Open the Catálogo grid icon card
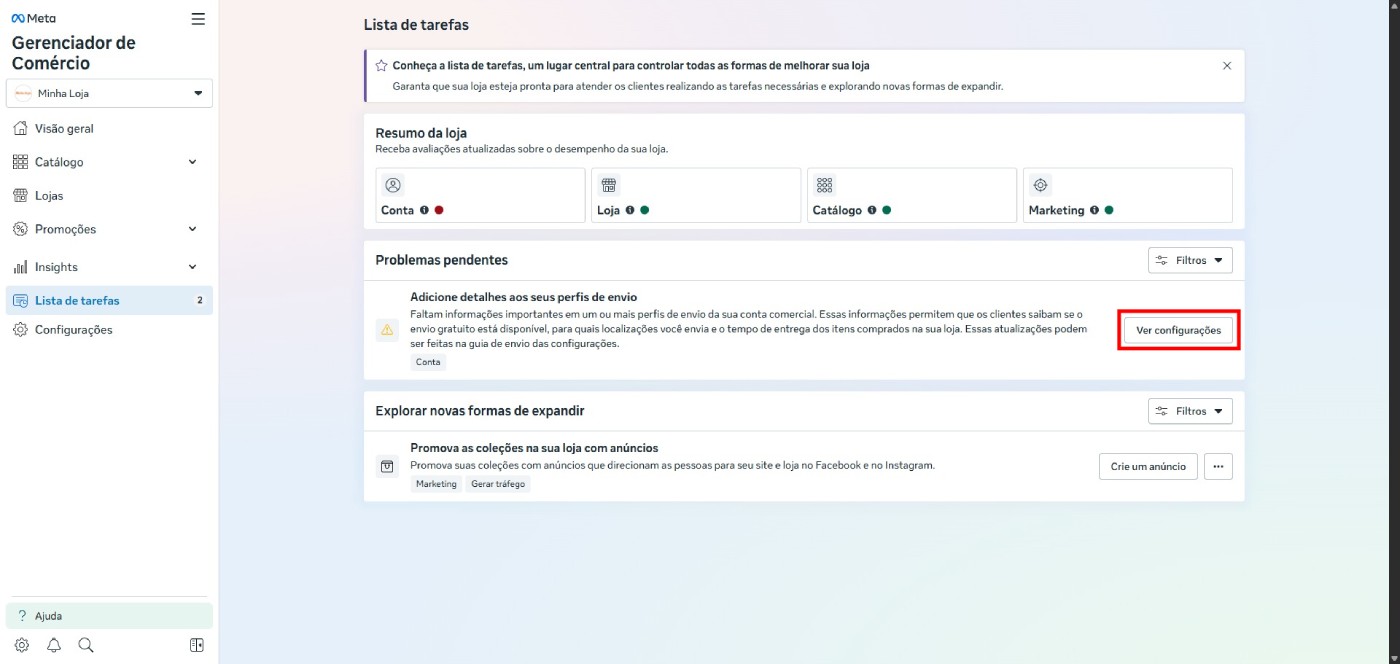The width and height of the screenshot is (1400, 664). (824, 184)
